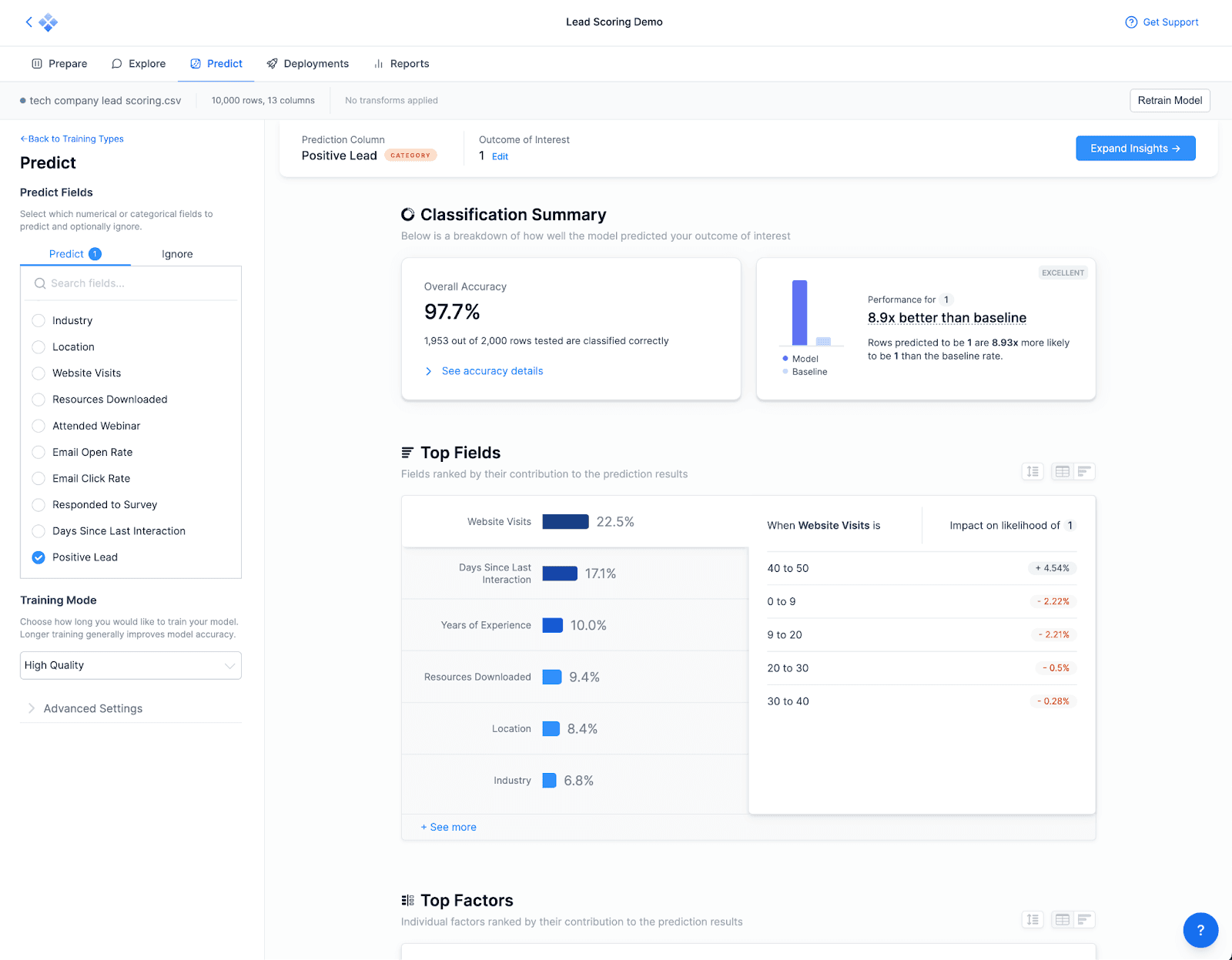Click the EXCELLENT performance label

[x=1063, y=273]
